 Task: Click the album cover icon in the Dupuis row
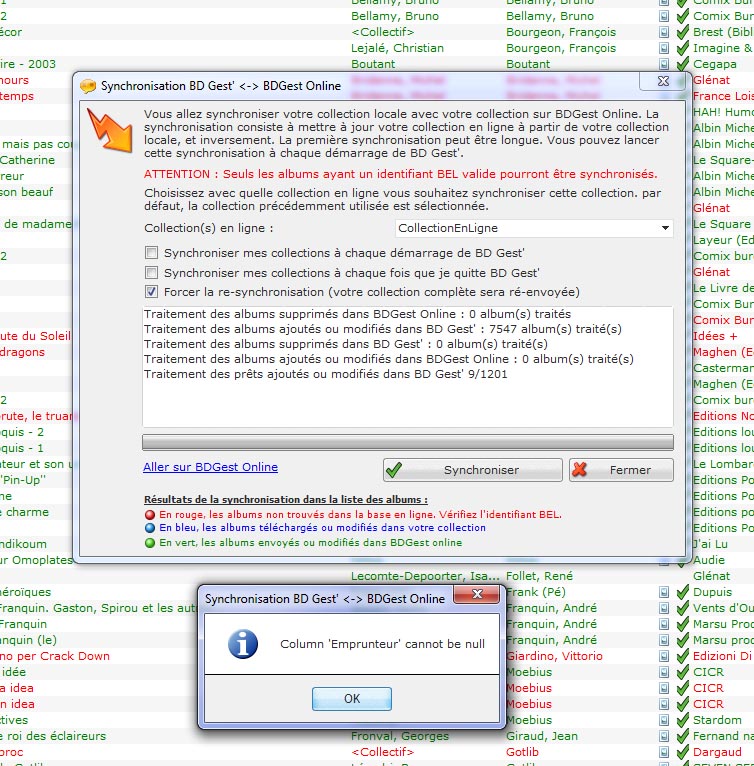(664, 592)
